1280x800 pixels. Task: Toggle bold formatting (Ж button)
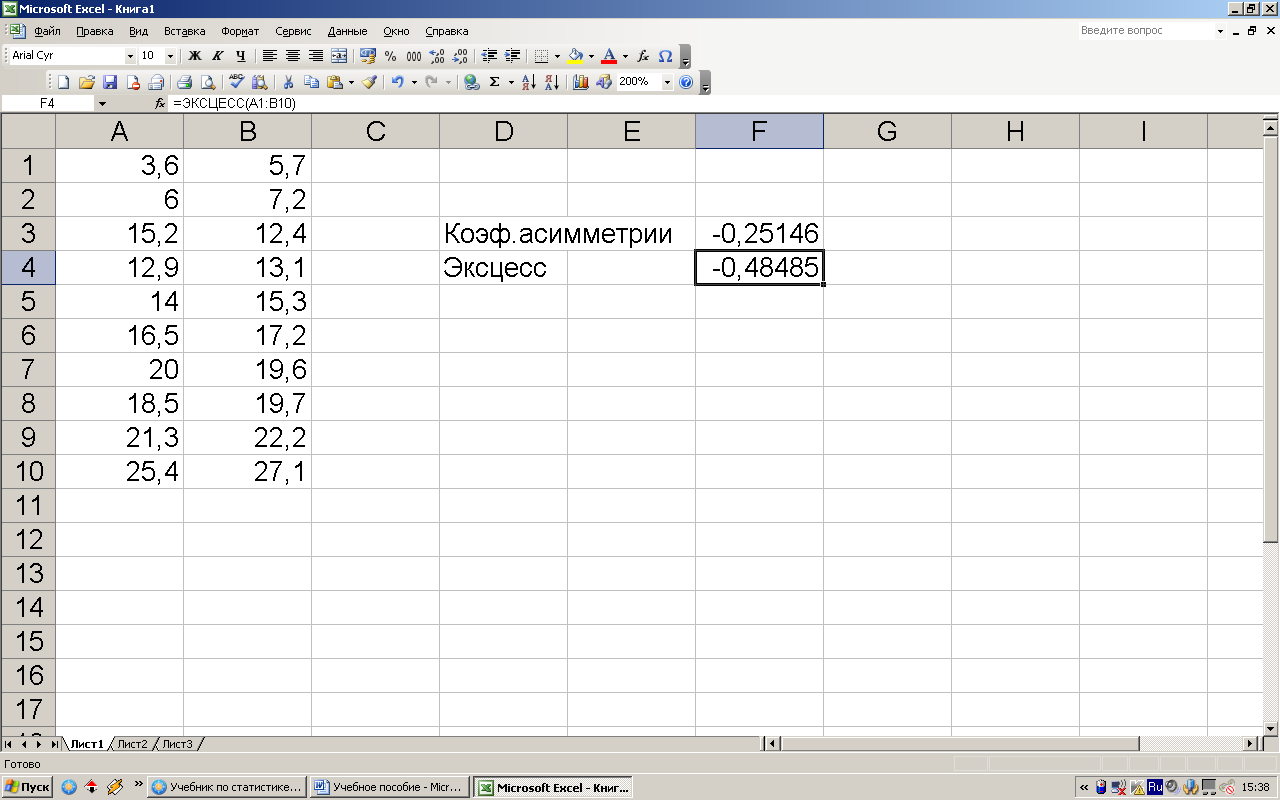click(195, 56)
